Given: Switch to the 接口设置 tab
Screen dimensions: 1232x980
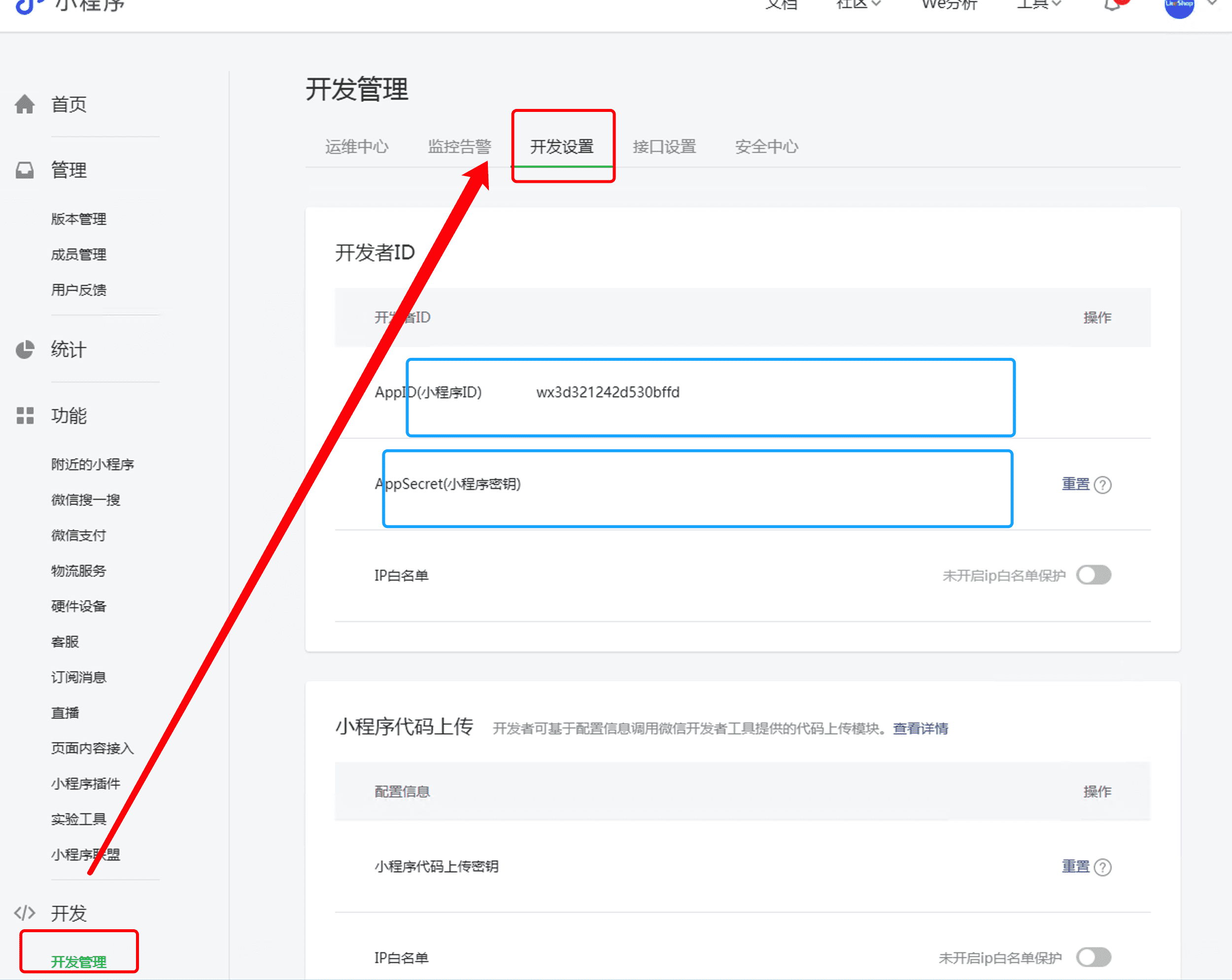Looking at the screenshot, I should coord(664,147).
